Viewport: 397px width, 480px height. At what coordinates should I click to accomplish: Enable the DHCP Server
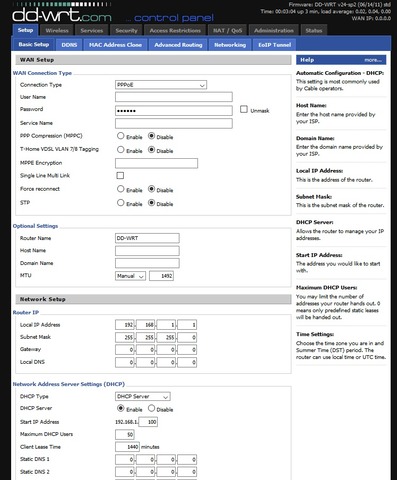tap(121, 408)
